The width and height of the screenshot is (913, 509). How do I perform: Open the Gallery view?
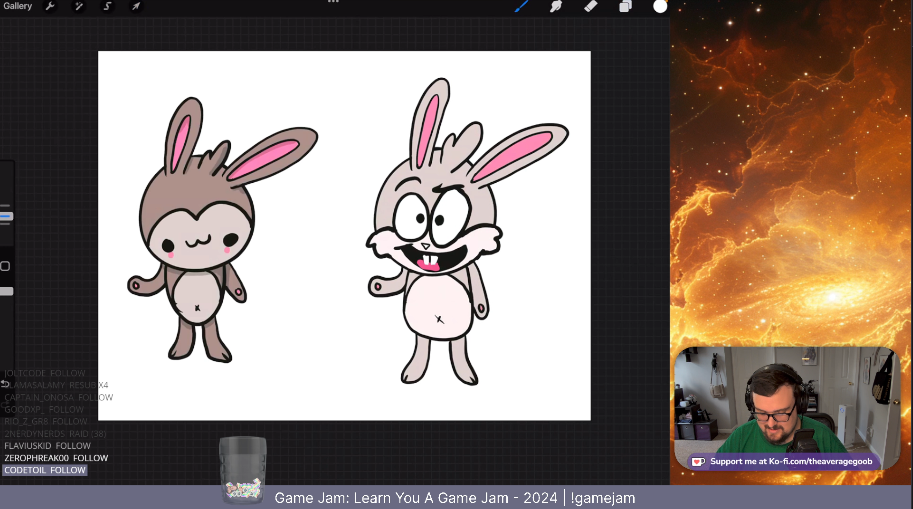point(18,6)
